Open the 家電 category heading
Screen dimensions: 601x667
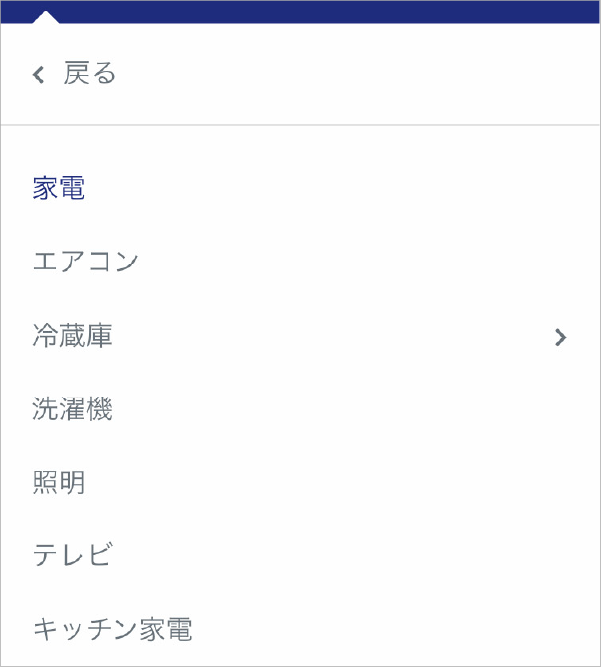point(59,187)
